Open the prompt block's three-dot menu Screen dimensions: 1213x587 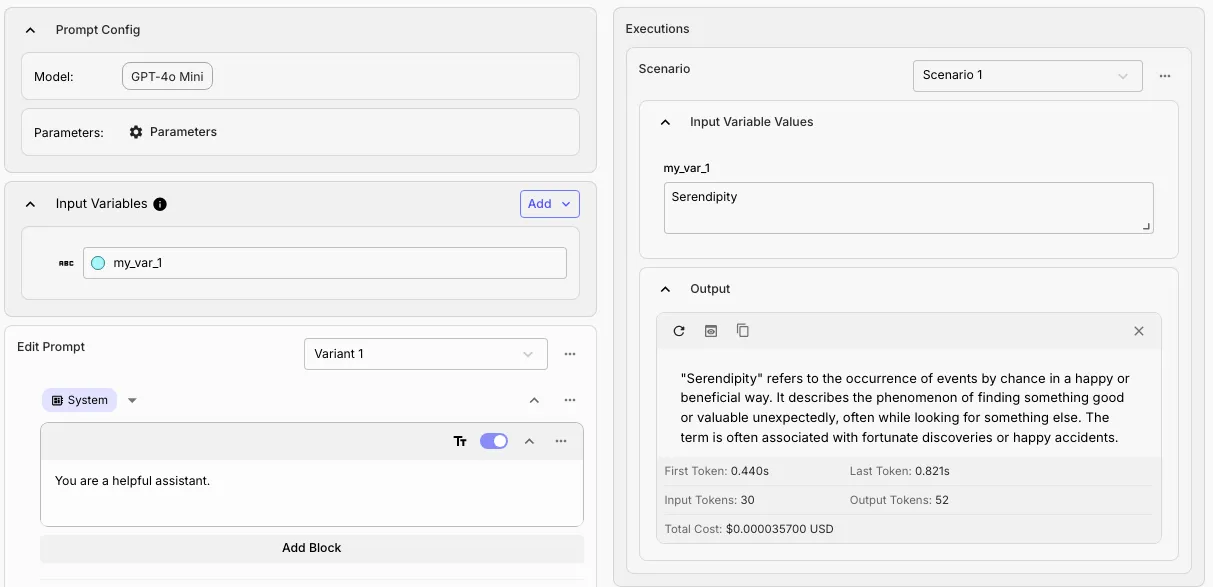[x=561, y=441]
